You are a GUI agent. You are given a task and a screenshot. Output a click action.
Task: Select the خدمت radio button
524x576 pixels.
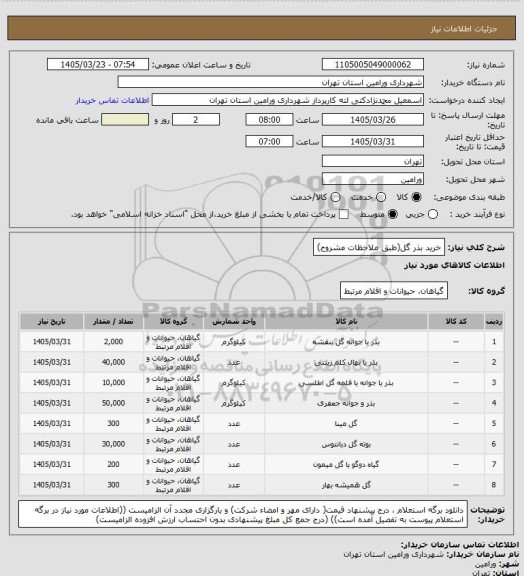point(381,197)
